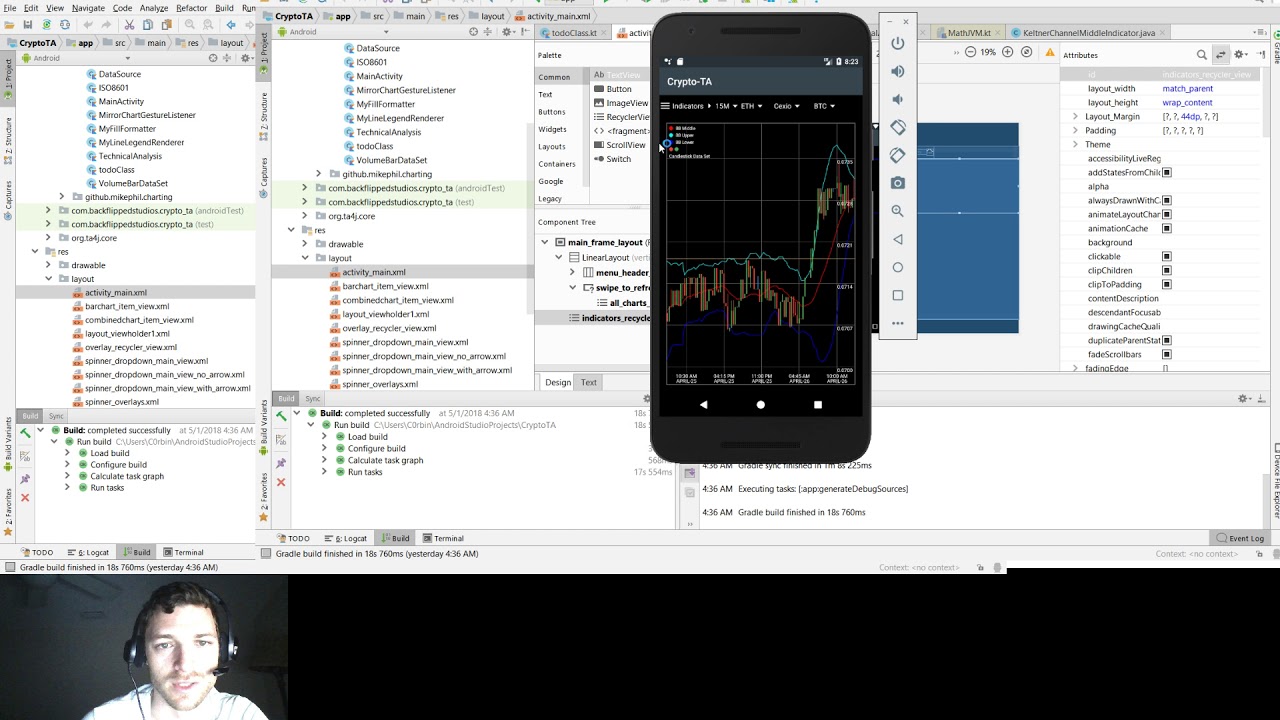
Task: Open emulator extended controls three-dots icon
Action: pyautogui.click(x=897, y=323)
